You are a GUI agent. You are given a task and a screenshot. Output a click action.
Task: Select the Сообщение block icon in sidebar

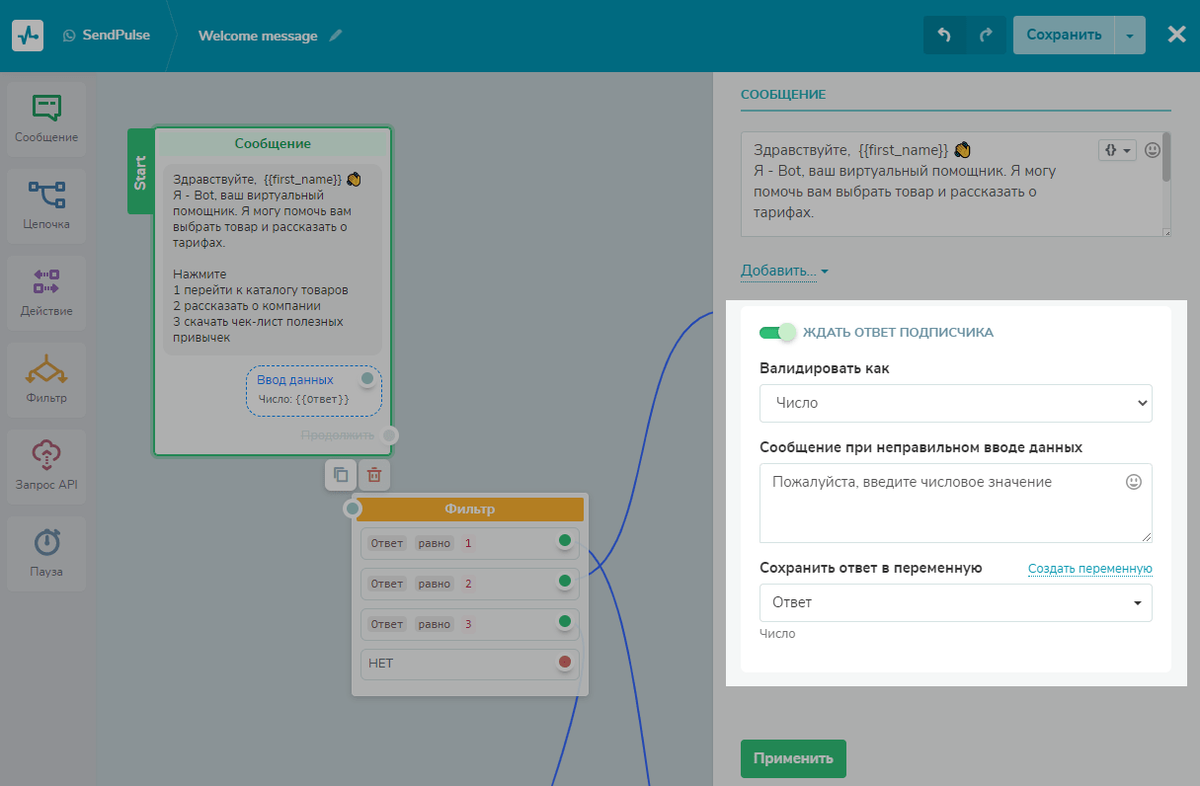(46, 118)
